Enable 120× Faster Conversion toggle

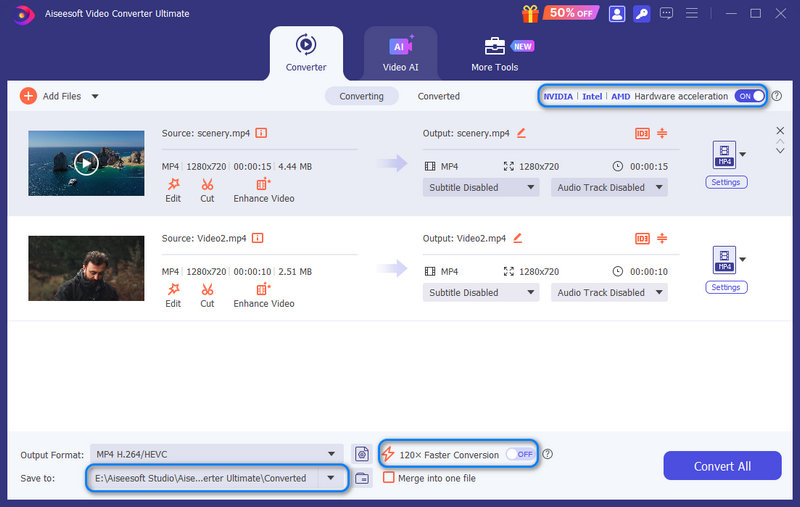tap(519, 454)
